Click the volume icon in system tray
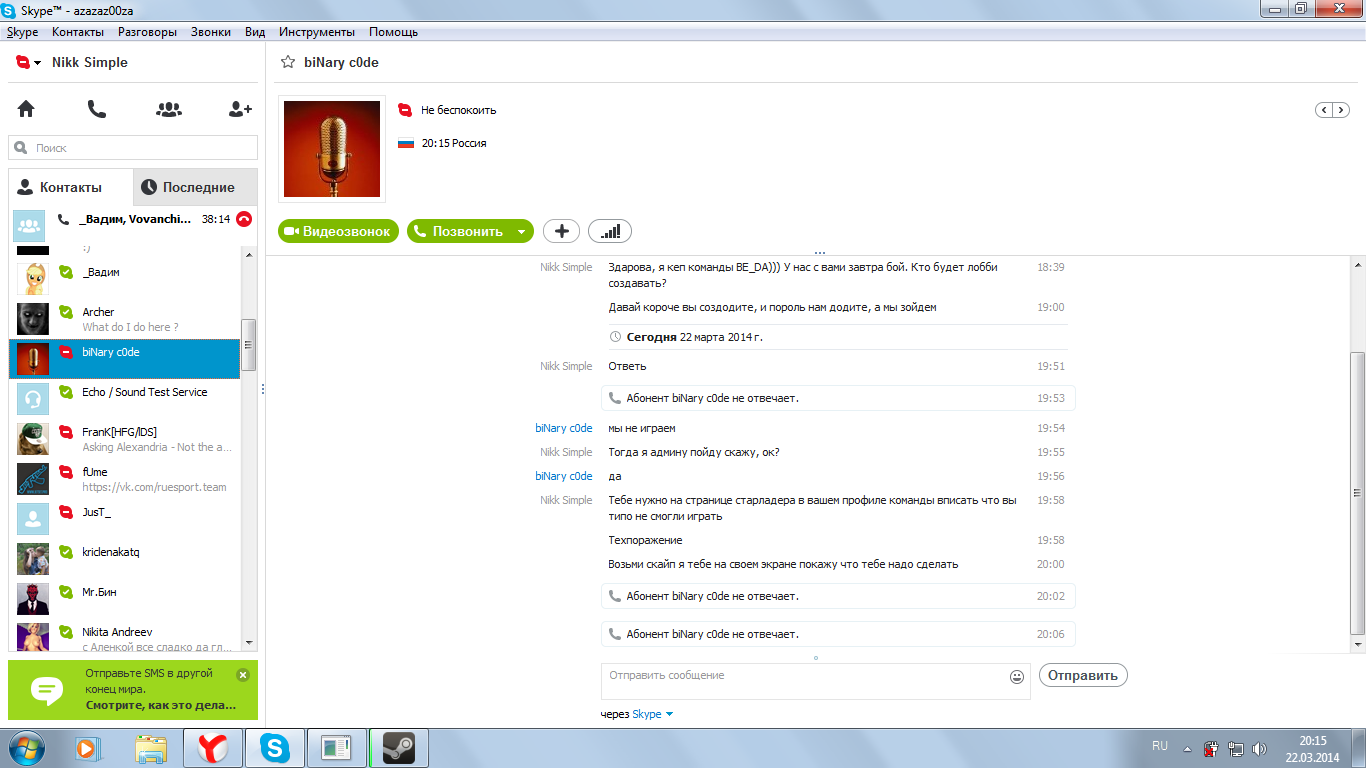Screen dimensions: 1366x768 point(1261,748)
